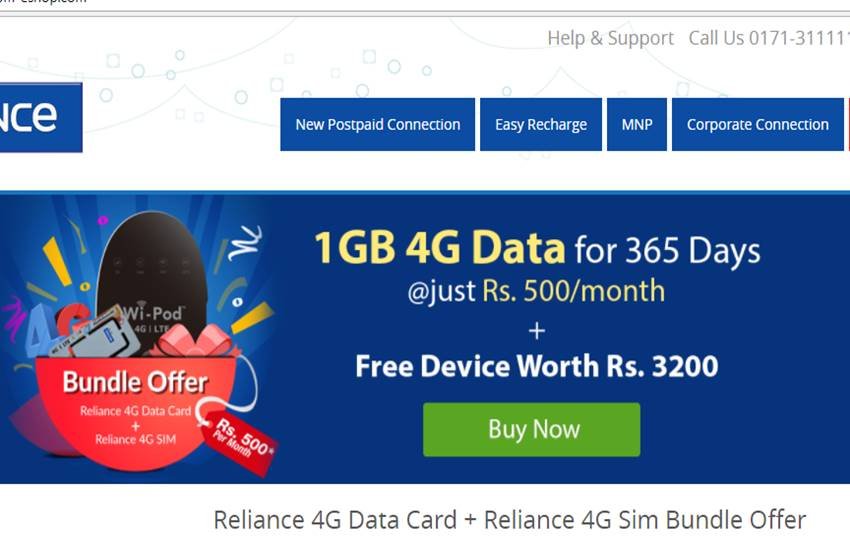This screenshot has width=850, height=550.
Task: Click the Reliance logo
Action: coord(41,118)
